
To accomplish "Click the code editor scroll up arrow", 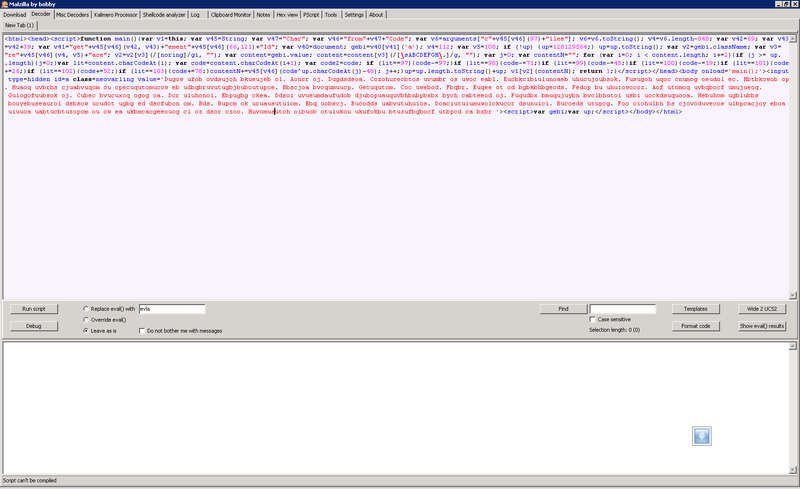I will tap(792, 39).
